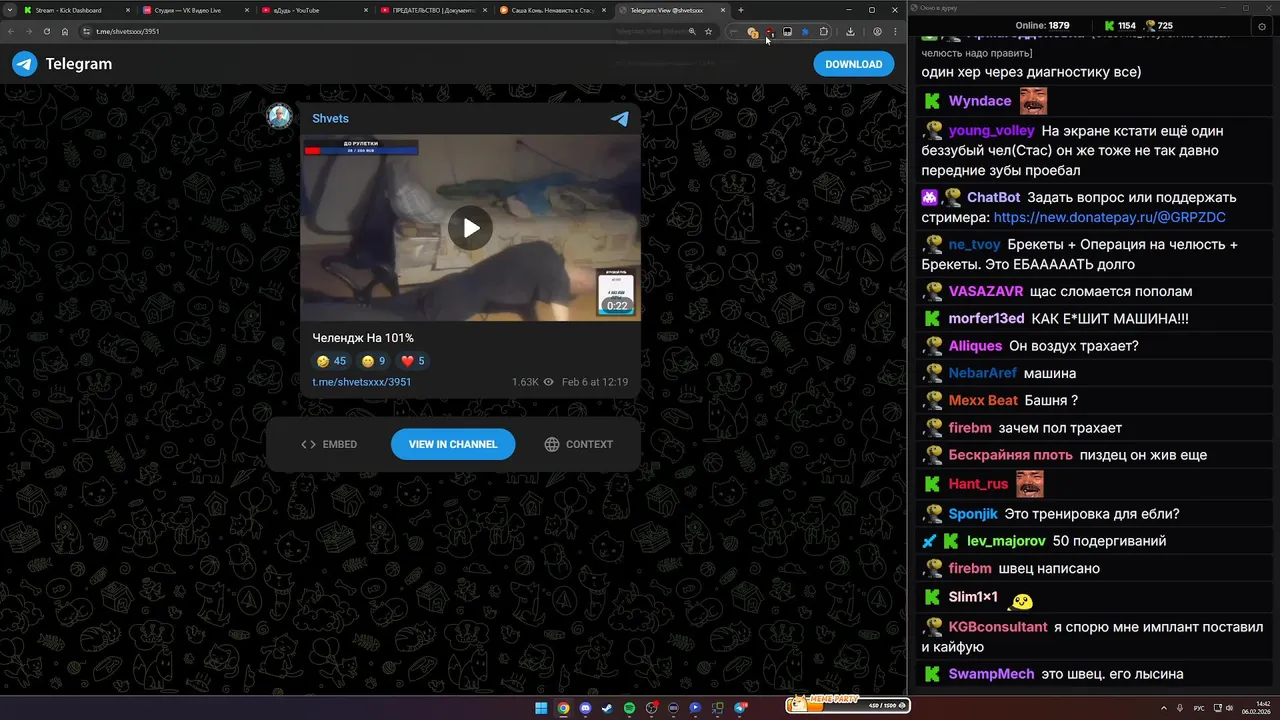Click the crying emoji reaction with 45
This screenshot has width=1280, height=720.
click(x=331, y=361)
